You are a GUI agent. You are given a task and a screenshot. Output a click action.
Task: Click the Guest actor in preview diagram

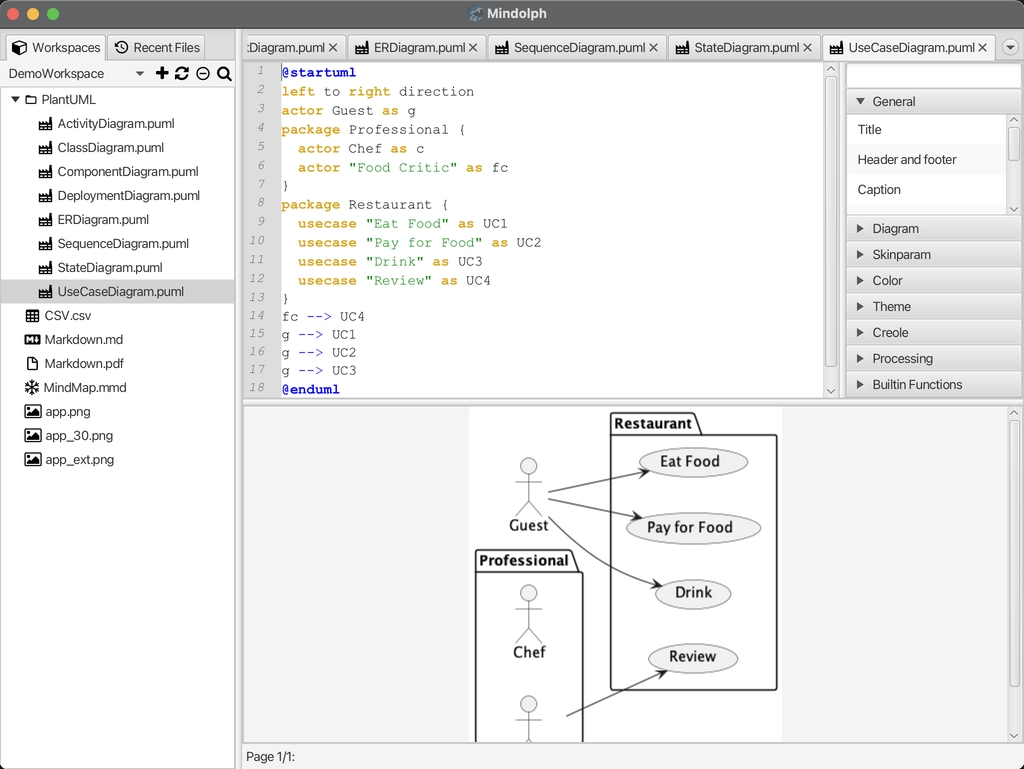(x=528, y=495)
